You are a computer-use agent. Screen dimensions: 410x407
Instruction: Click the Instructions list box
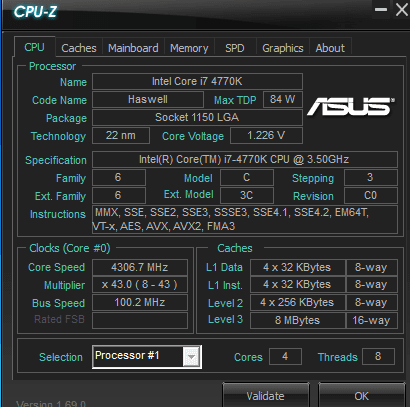pyautogui.click(x=245, y=219)
